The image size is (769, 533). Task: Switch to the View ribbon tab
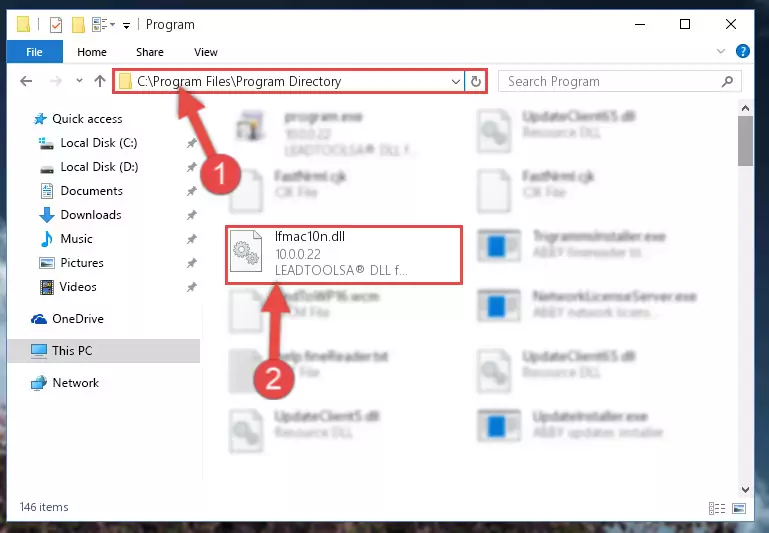205,52
